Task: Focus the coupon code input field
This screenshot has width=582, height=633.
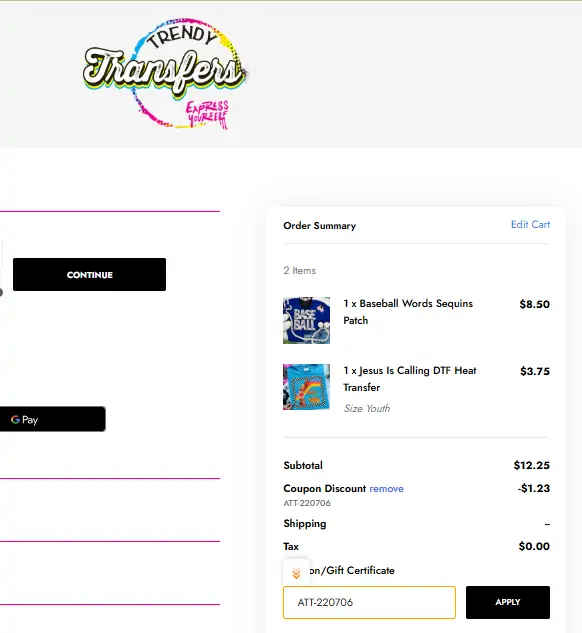Action: tap(369, 602)
